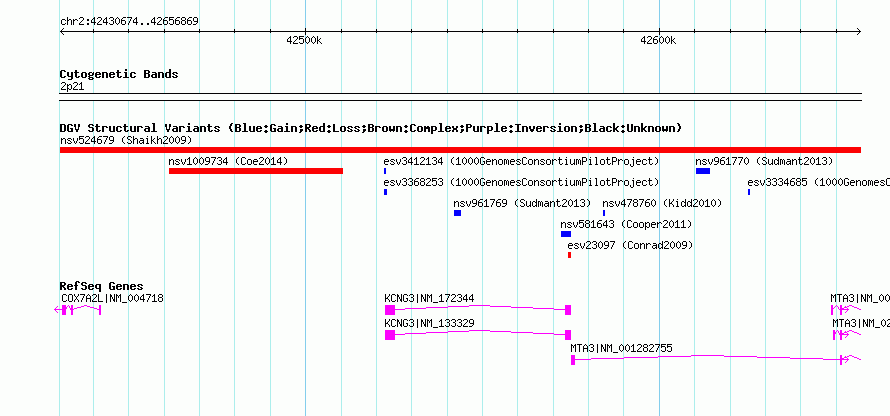The width and height of the screenshot is (890, 416).
Task: Click the 42600k ruler tick label
Action: [x=658, y=40]
